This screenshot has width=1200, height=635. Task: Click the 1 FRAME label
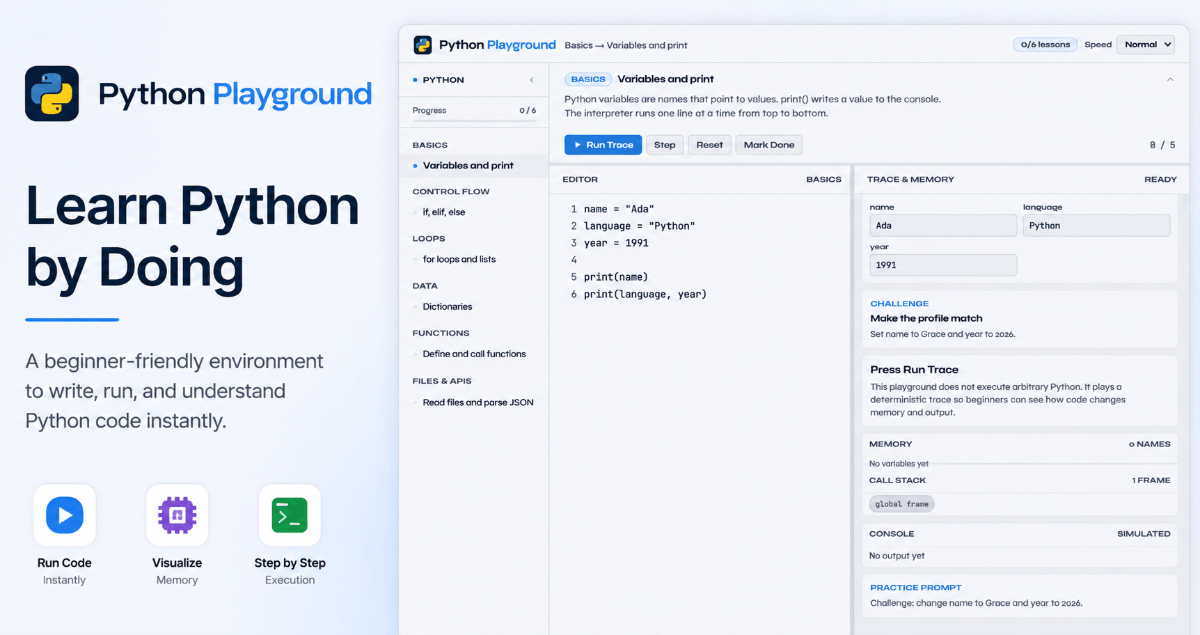(1151, 480)
